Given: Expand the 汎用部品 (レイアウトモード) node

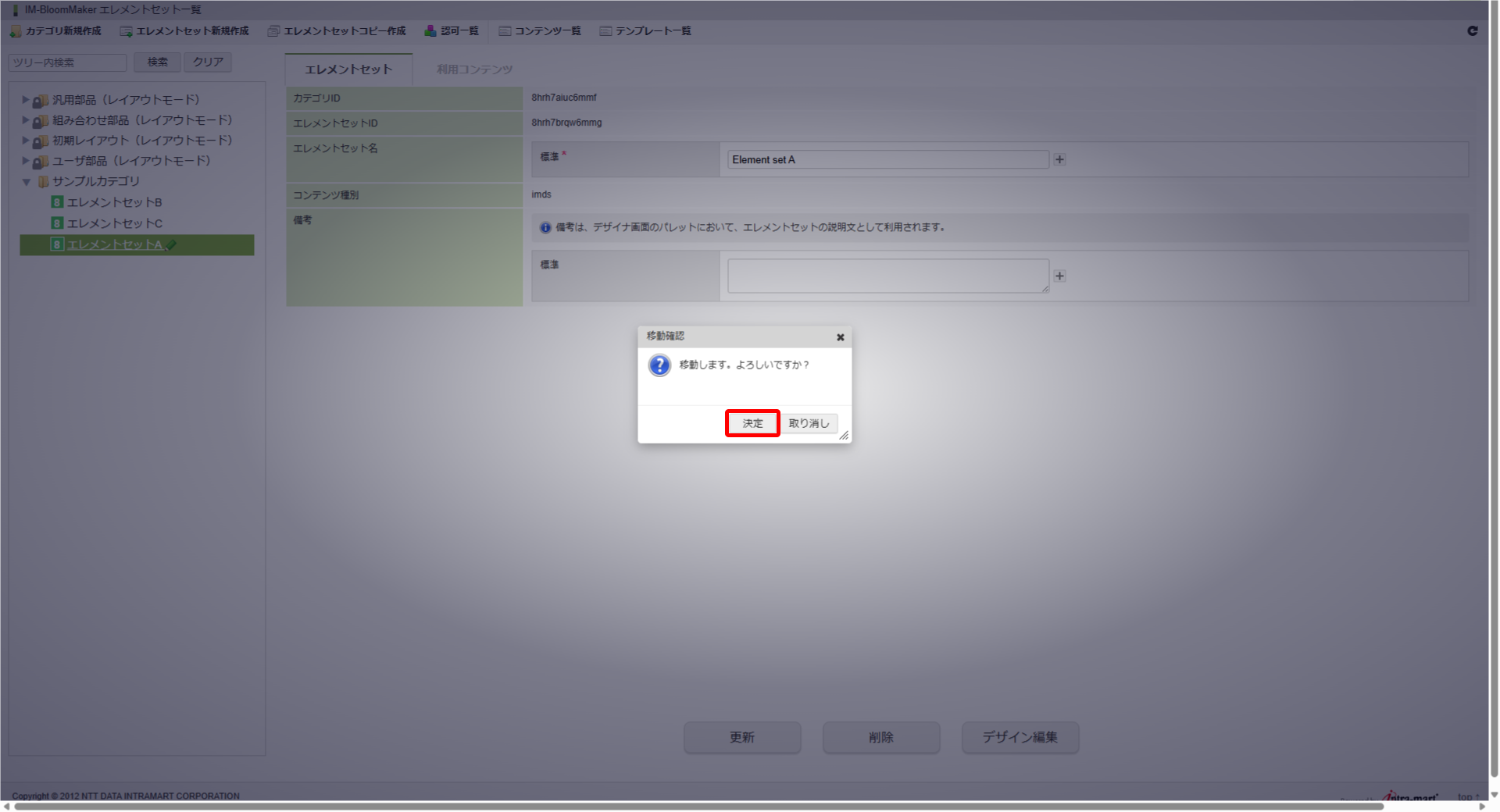Looking at the screenshot, I should click(x=25, y=100).
